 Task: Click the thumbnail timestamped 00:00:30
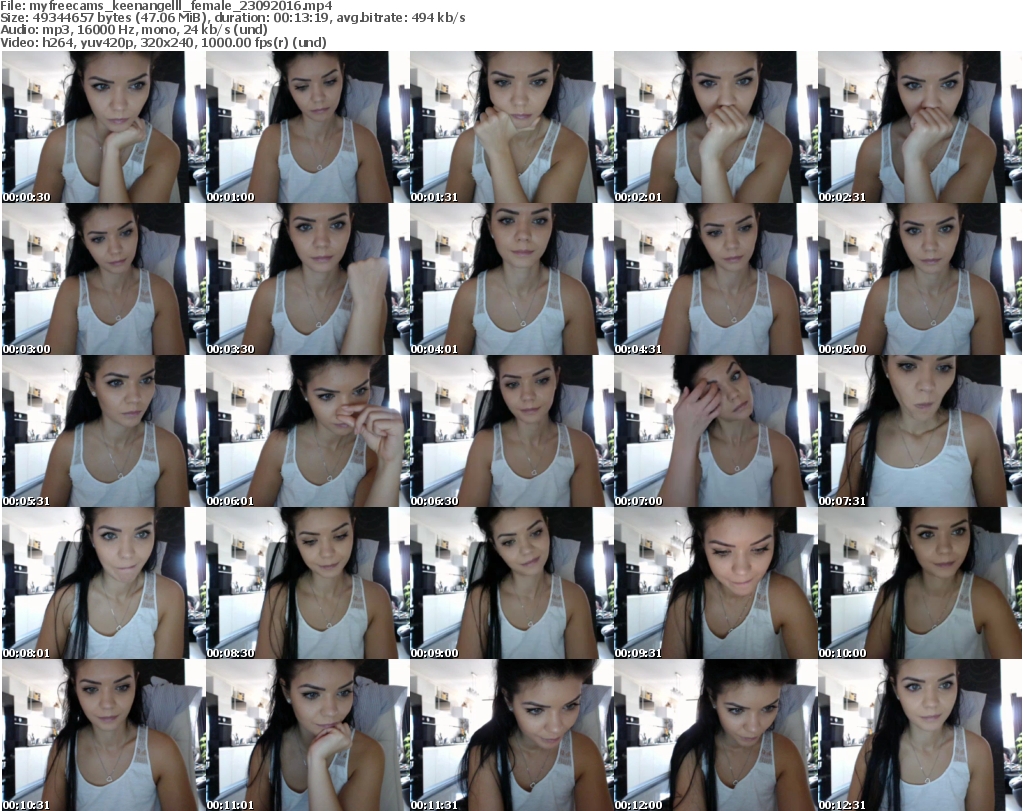104,127
